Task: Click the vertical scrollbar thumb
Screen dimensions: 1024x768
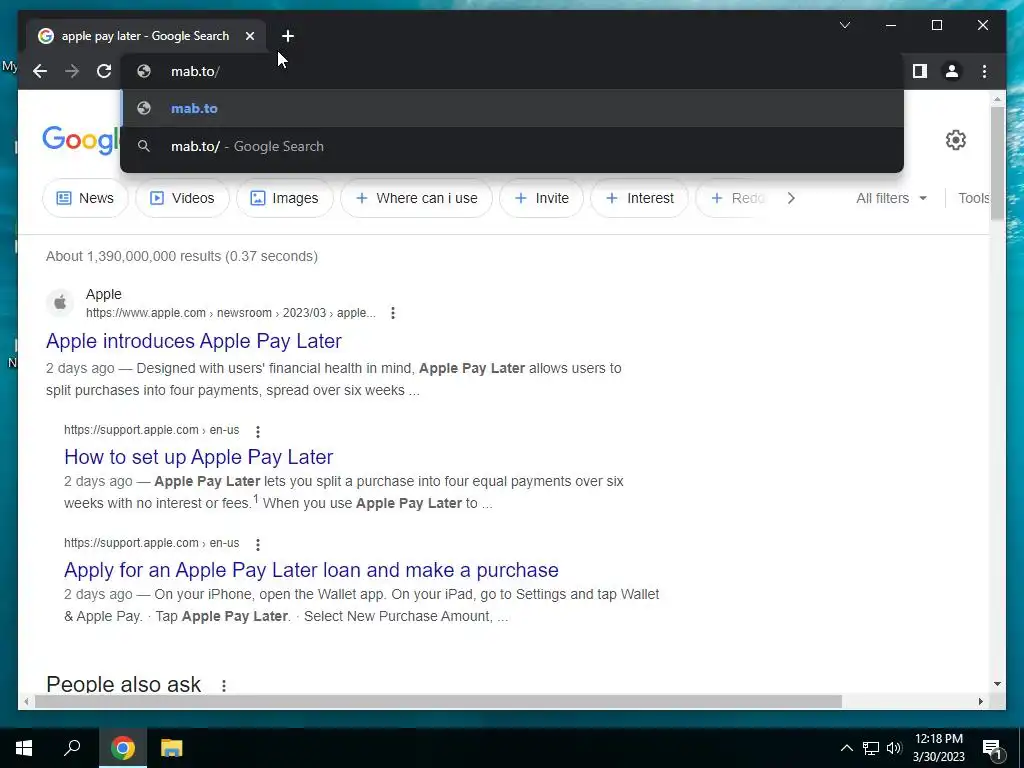Action: pyautogui.click(x=997, y=163)
